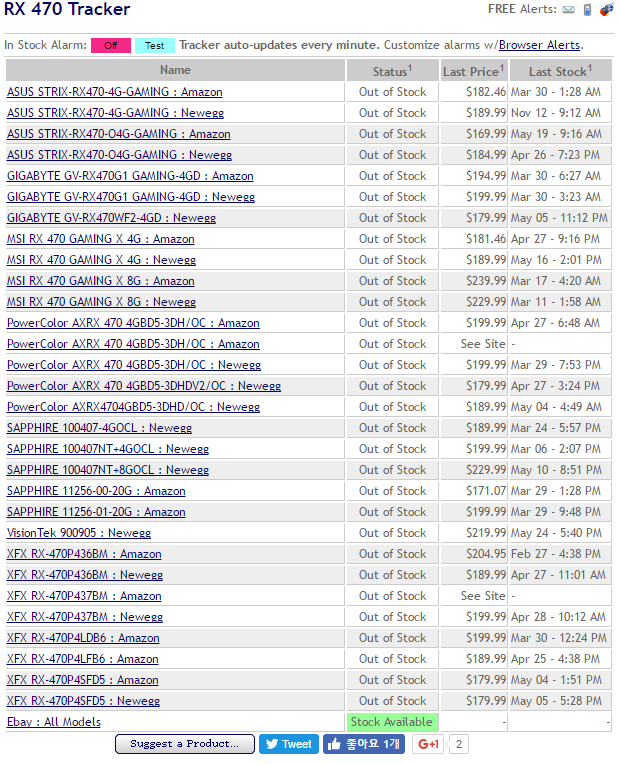Viewport: 620px width, 764px height.
Task: Click the Facebook thumbs-up like button
Action: 364,744
